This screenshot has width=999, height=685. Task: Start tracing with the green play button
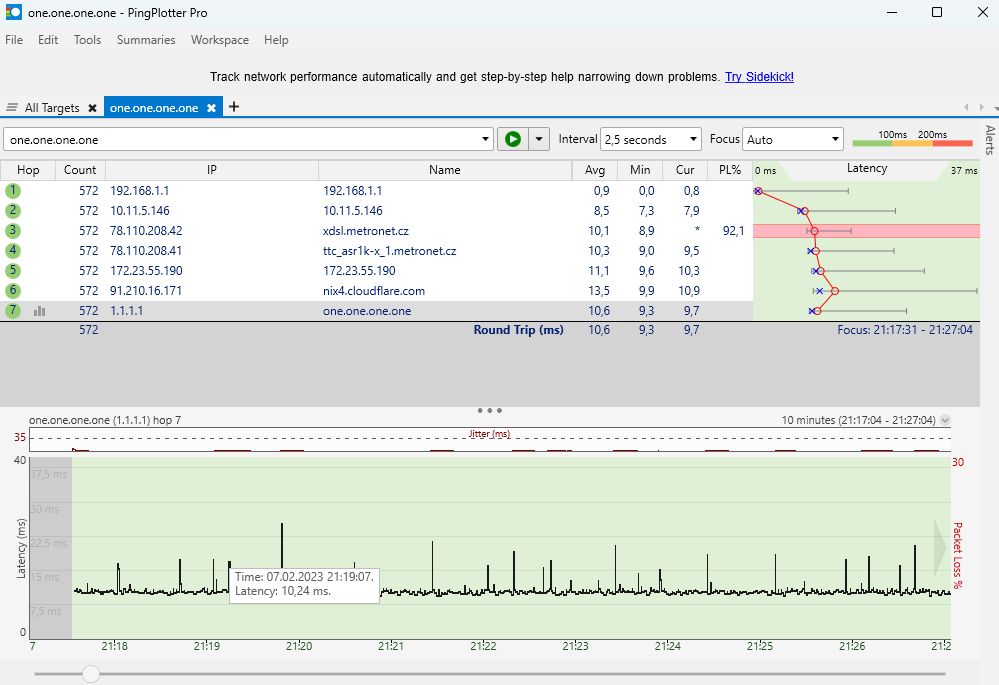point(513,139)
